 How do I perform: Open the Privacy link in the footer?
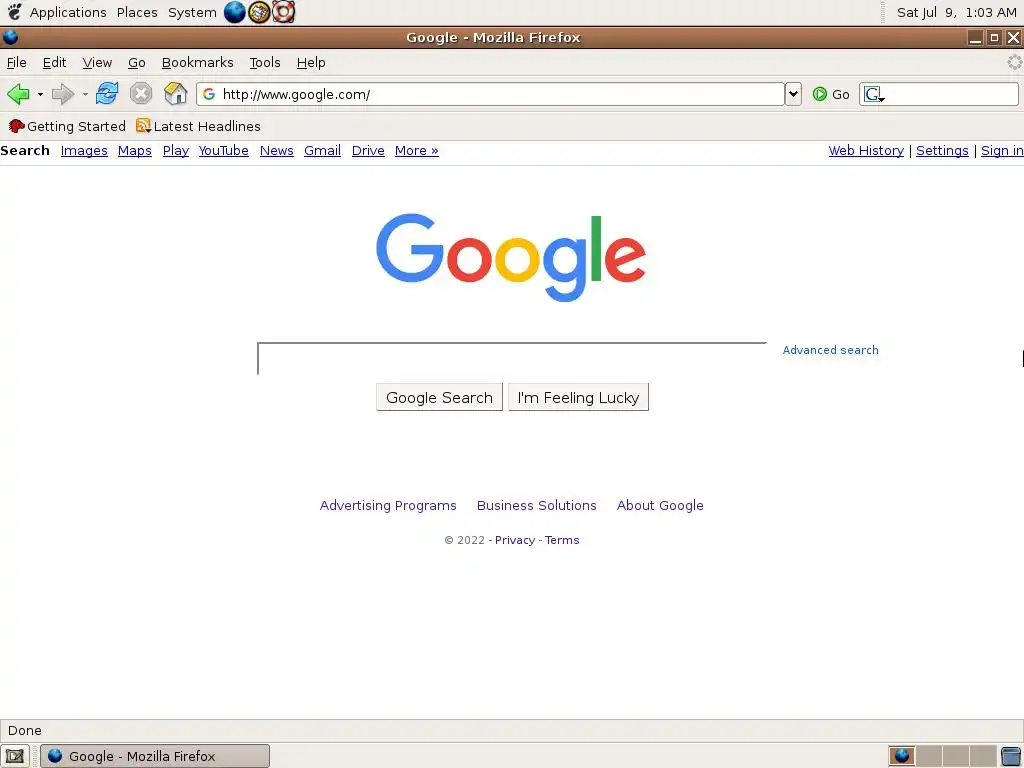click(x=515, y=540)
